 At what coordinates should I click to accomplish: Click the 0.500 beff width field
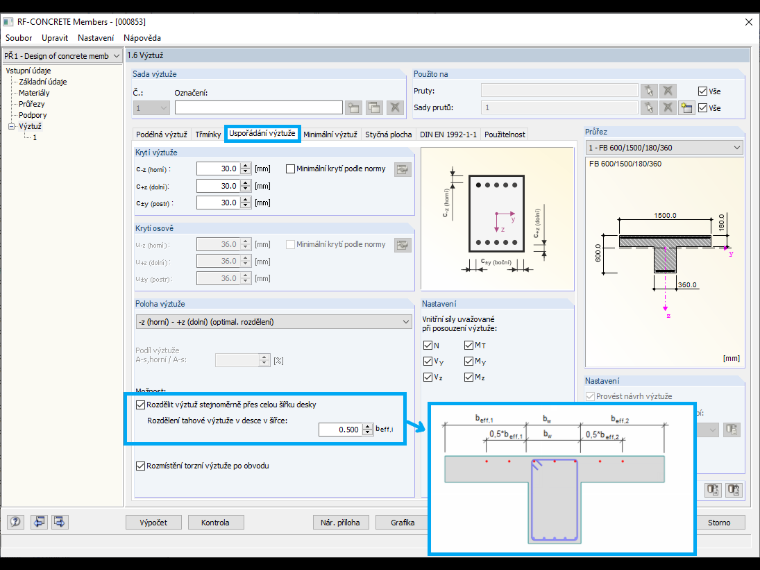click(x=341, y=429)
